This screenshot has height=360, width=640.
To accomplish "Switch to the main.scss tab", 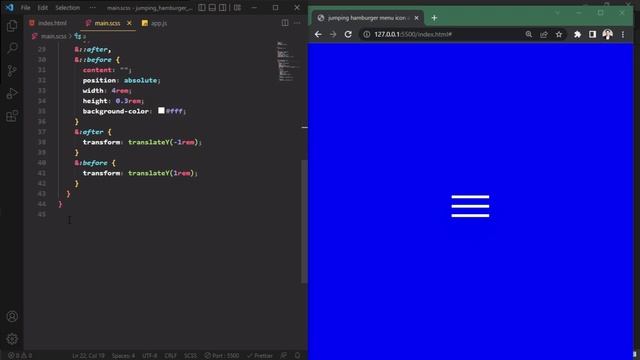I will click(x=107, y=23).
